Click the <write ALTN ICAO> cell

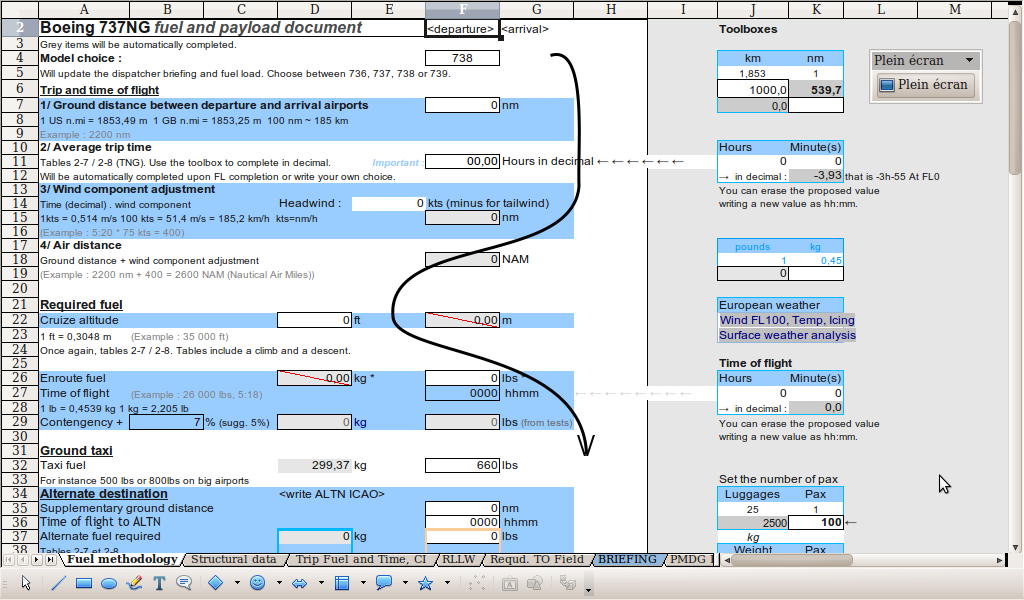[332, 494]
